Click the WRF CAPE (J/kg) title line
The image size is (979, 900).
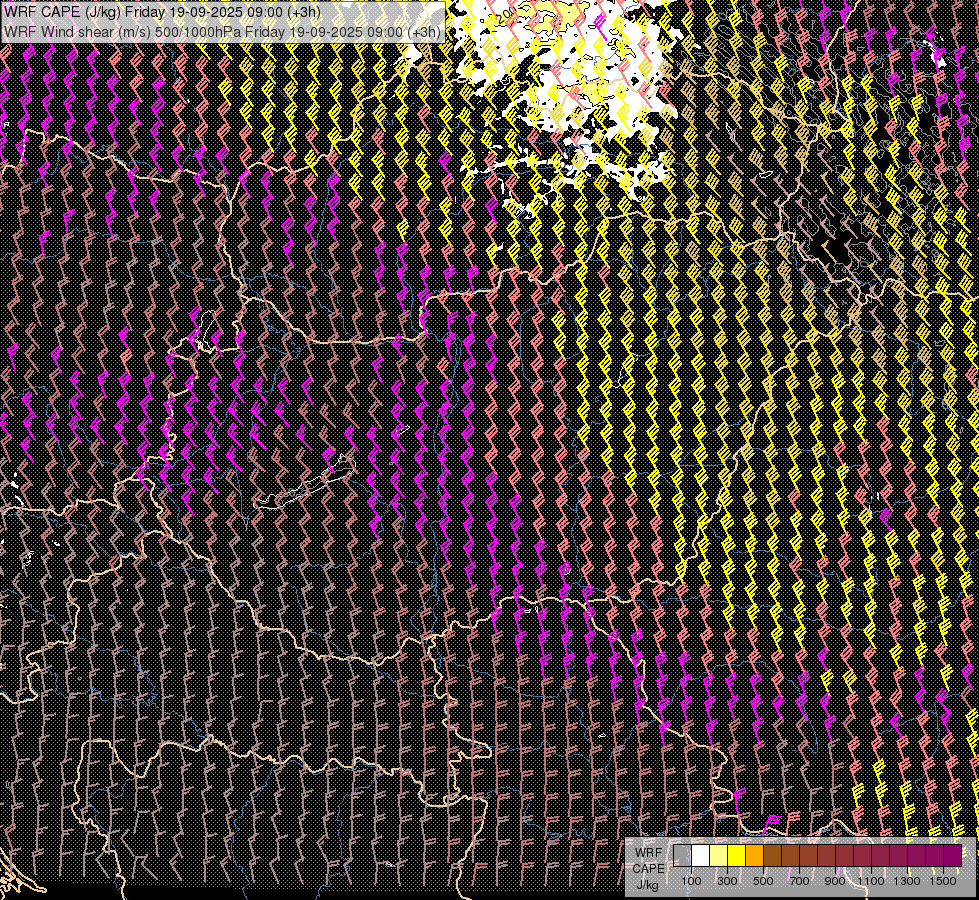coord(162,12)
